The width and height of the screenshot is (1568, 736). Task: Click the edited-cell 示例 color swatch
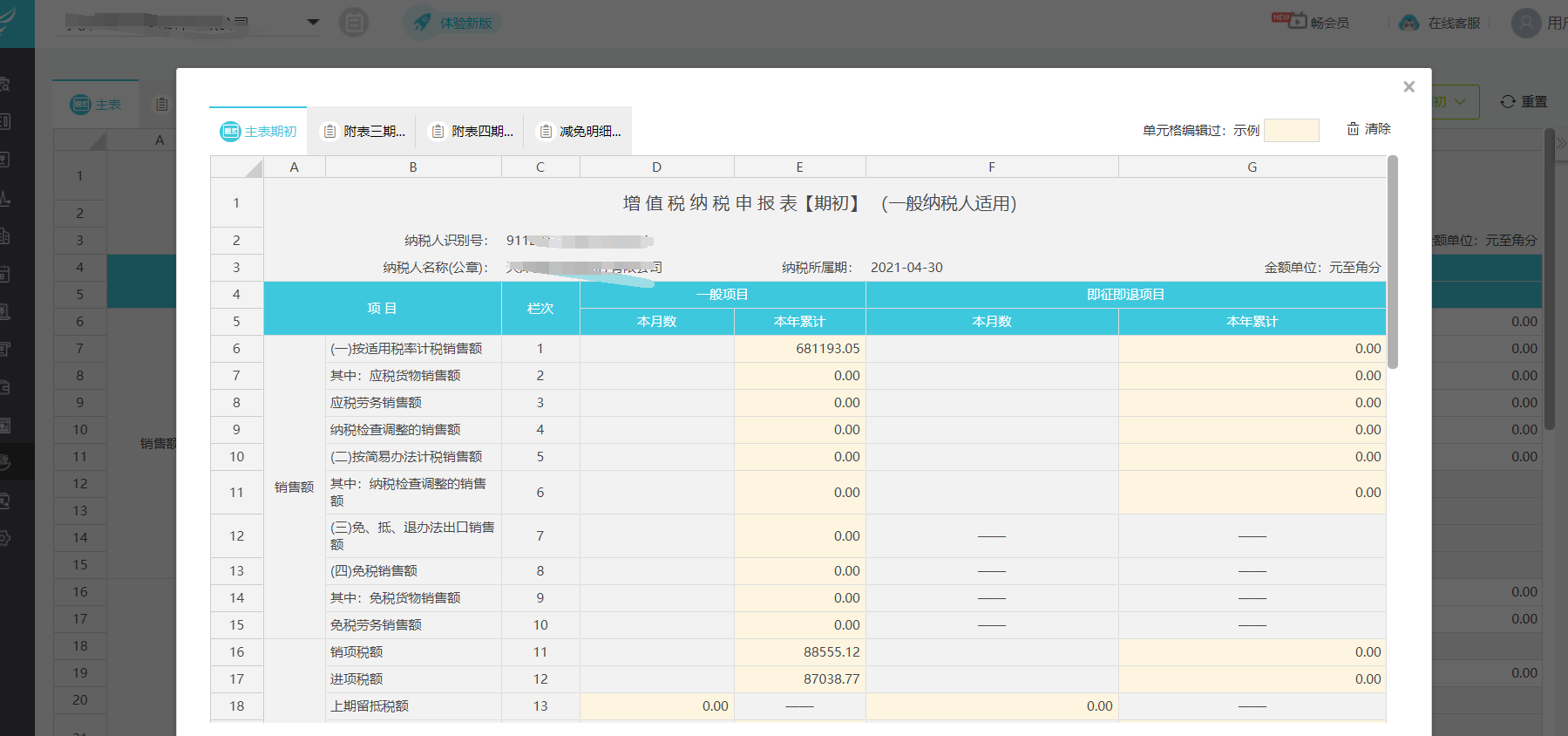(x=1291, y=131)
